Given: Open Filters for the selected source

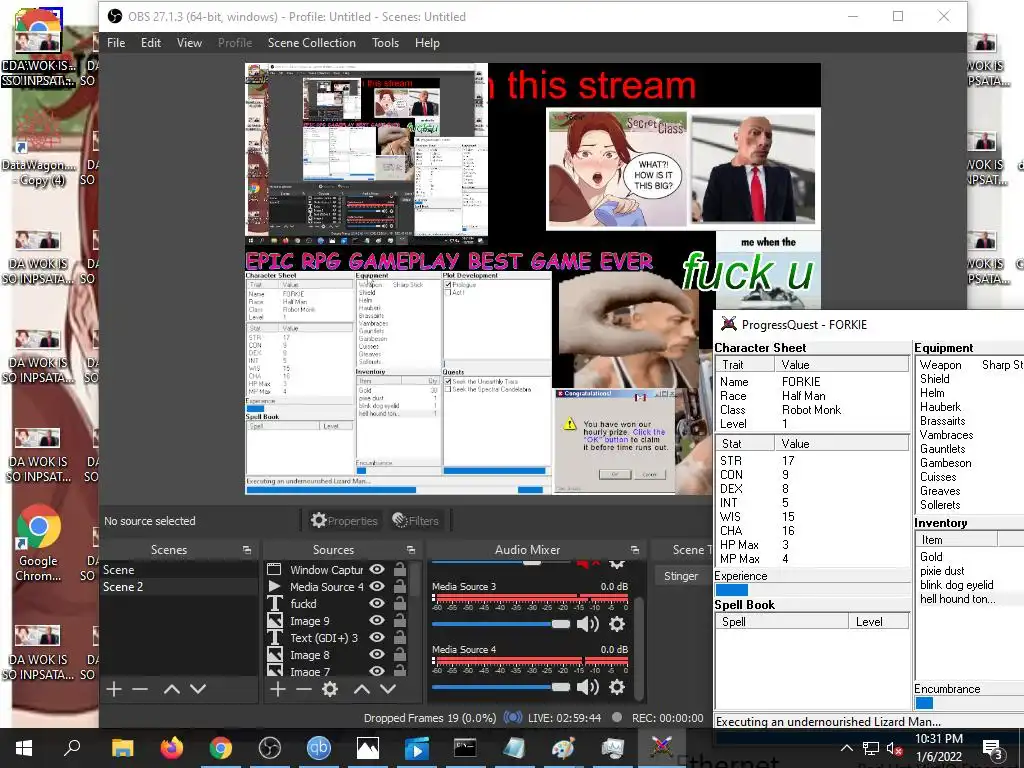Looking at the screenshot, I should pyautogui.click(x=415, y=520).
